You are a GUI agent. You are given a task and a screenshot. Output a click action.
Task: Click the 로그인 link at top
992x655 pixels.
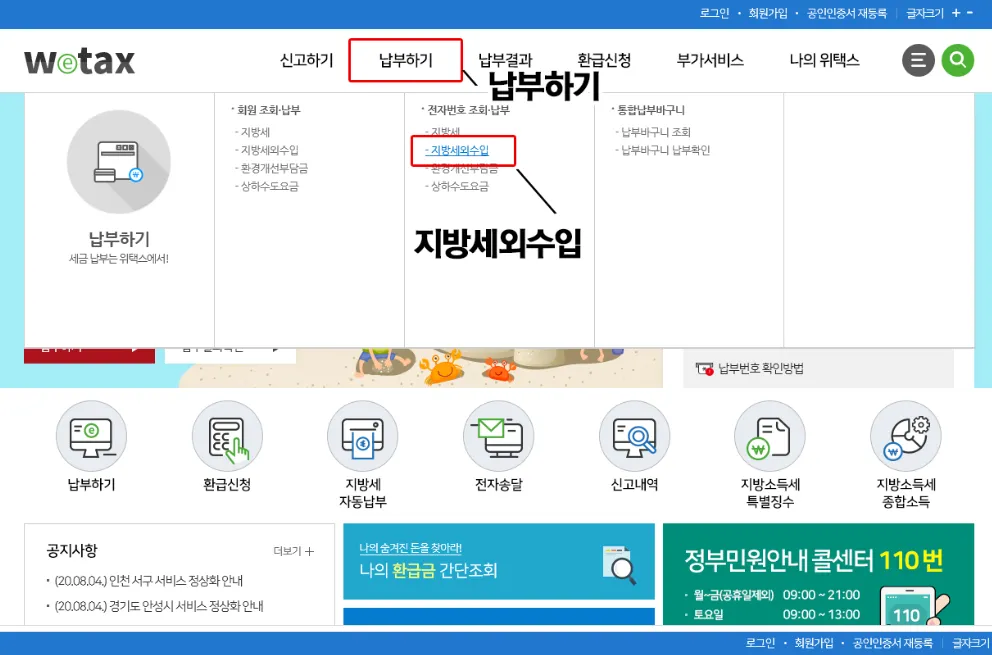tap(713, 13)
